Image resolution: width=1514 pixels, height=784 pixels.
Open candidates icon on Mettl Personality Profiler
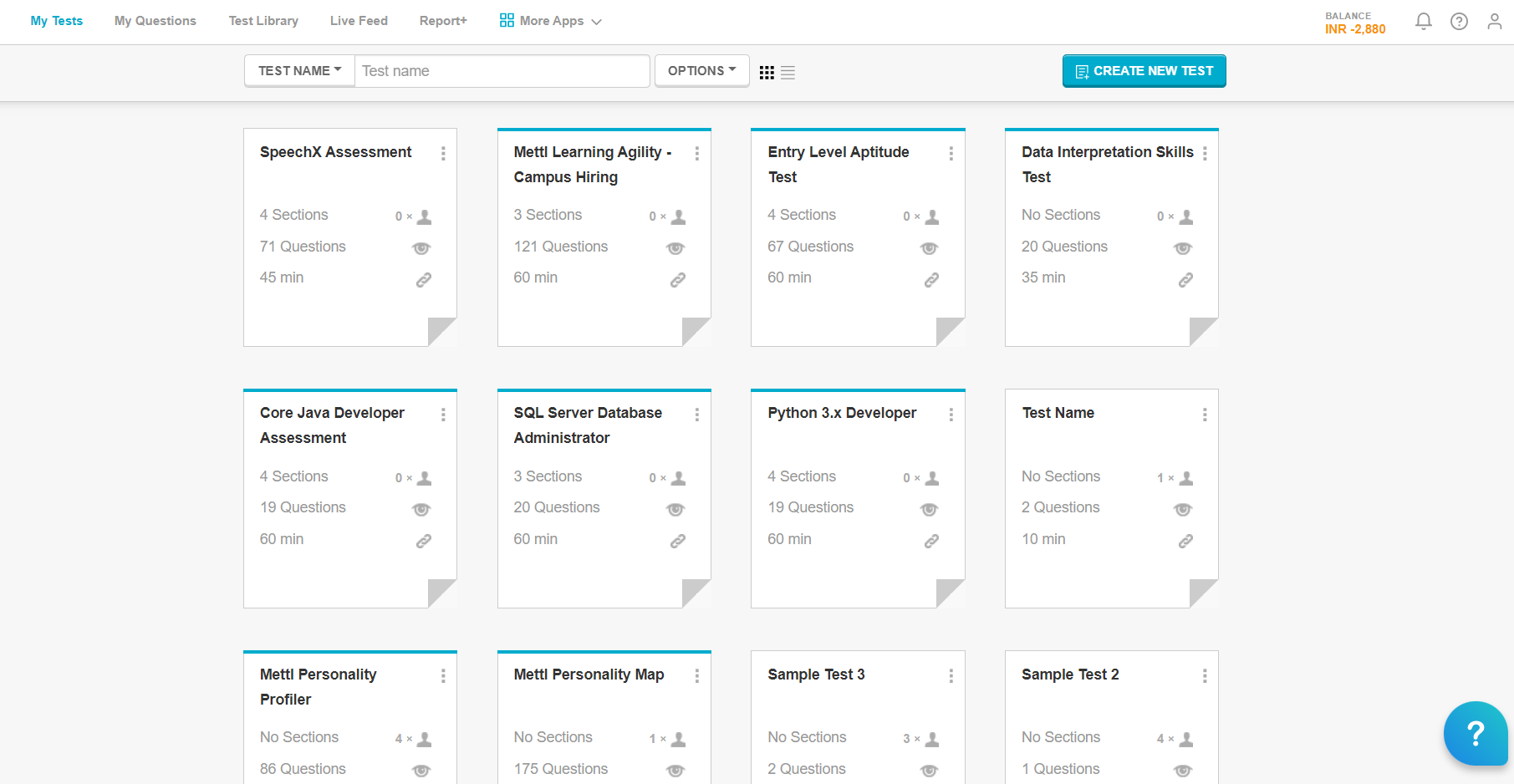click(x=424, y=739)
